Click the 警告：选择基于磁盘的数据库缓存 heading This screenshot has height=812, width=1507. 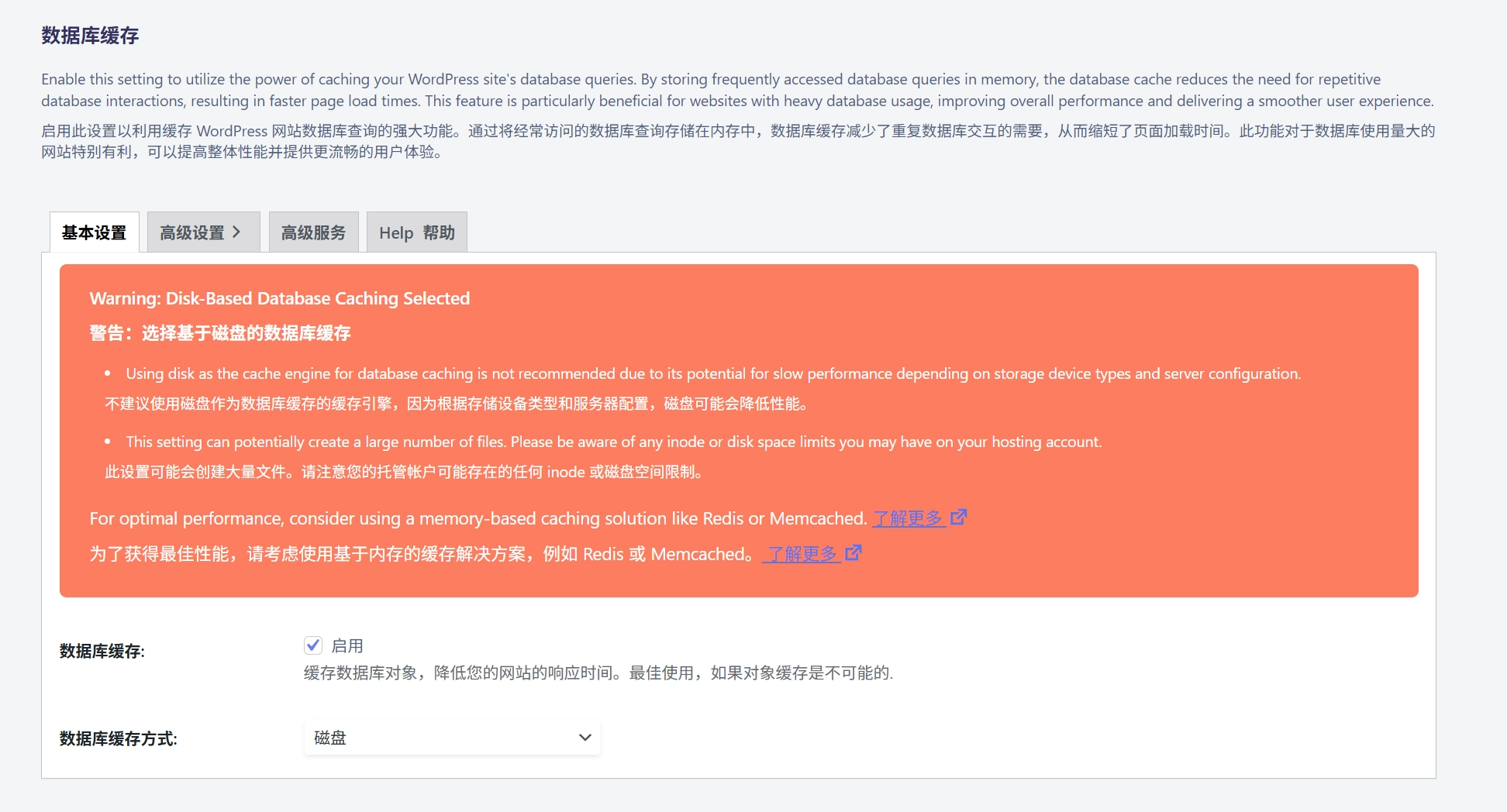pyautogui.click(x=220, y=333)
